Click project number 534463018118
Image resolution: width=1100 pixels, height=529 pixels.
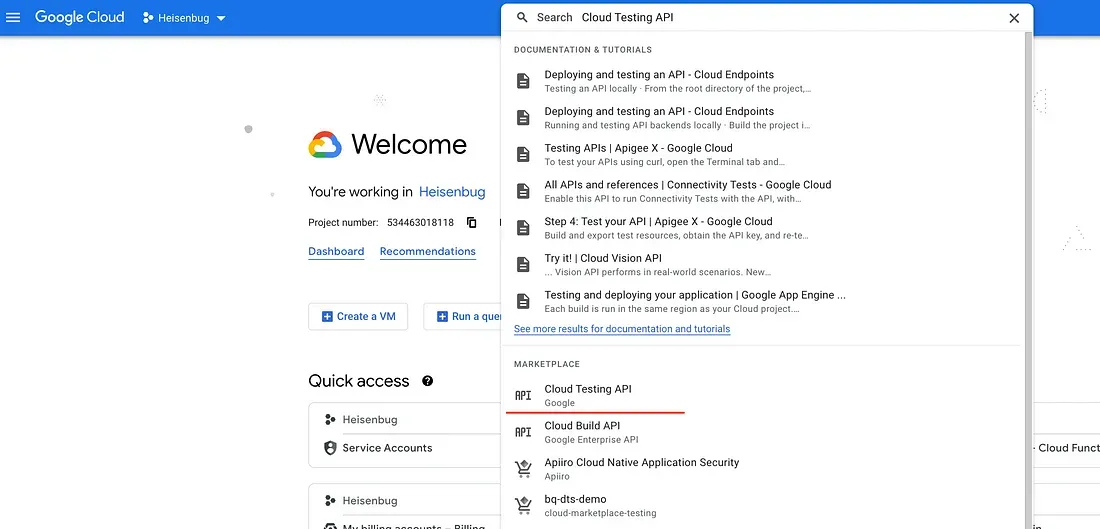click(x=420, y=222)
